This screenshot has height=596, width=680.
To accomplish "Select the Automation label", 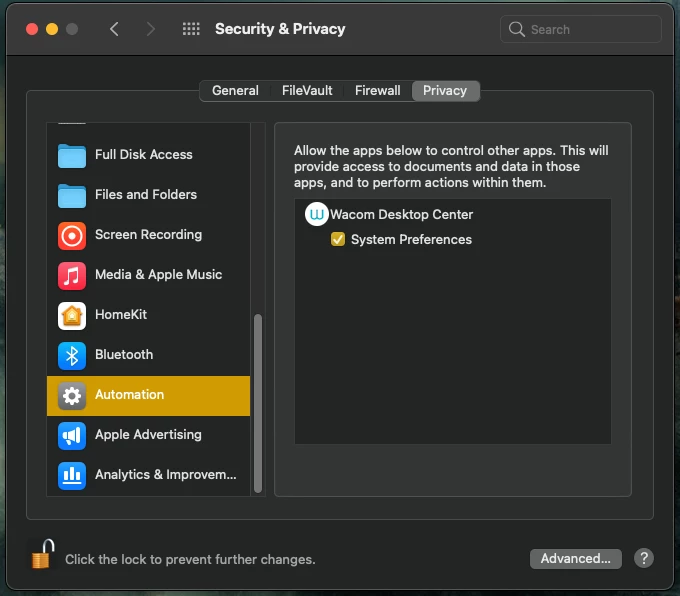I will tap(130, 394).
